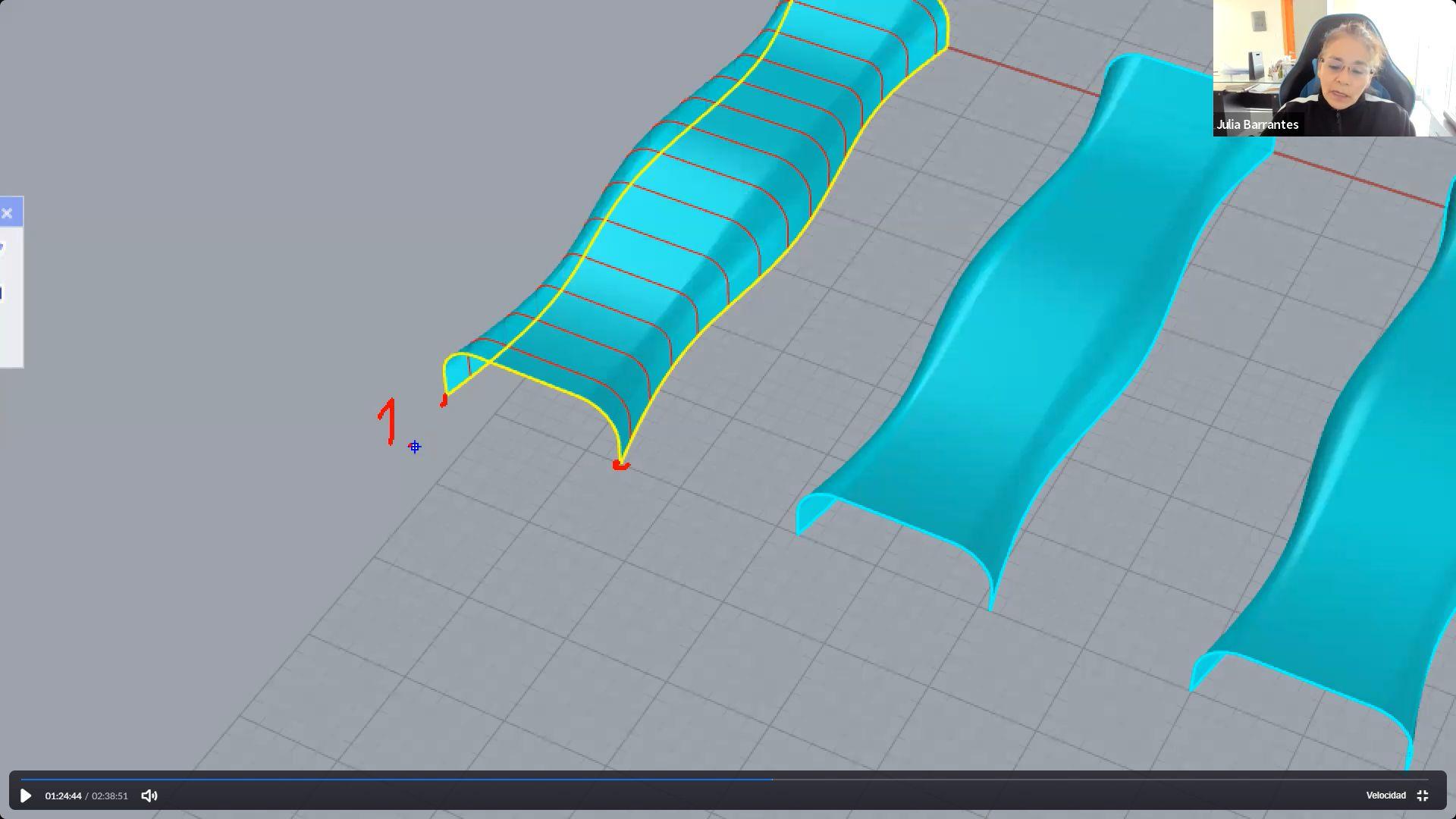Image resolution: width=1456 pixels, height=819 pixels.
Task: Click Julia Barrantes webcam thumbnail
Action: tap(1335, 68)
